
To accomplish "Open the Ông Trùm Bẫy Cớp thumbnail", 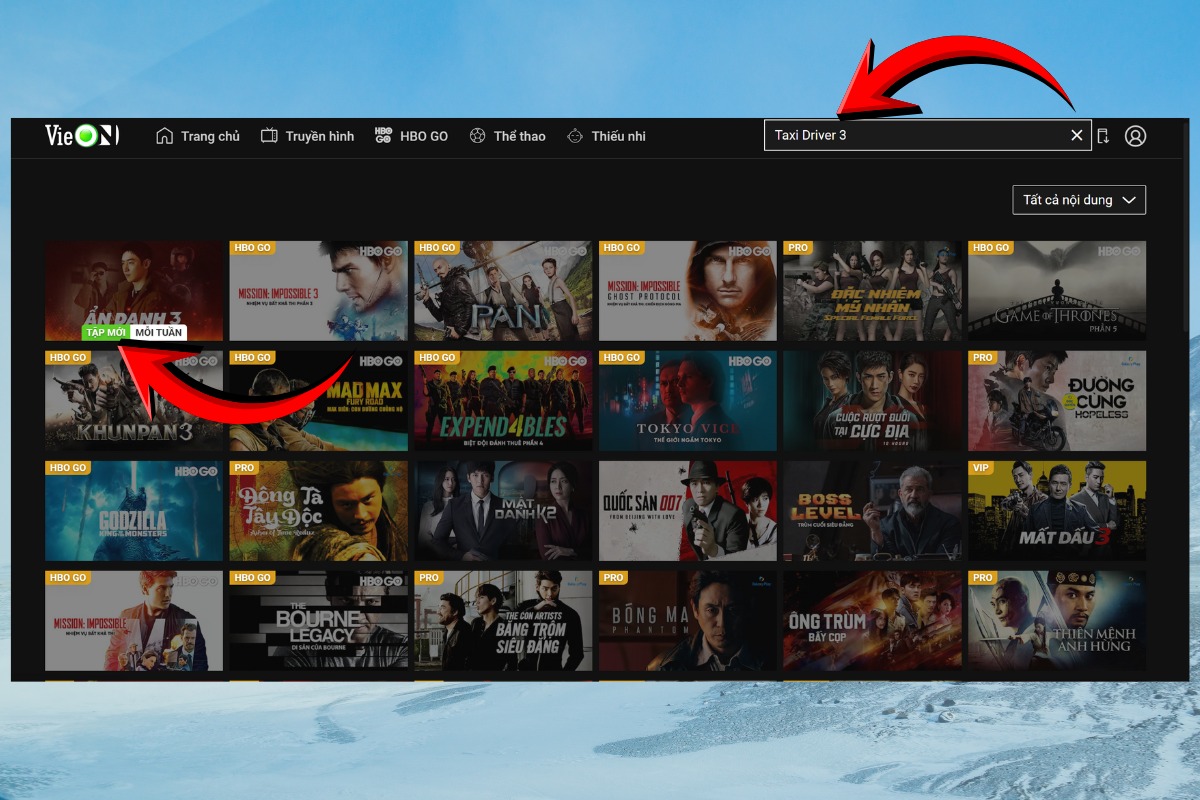I will tap(872, 620).
